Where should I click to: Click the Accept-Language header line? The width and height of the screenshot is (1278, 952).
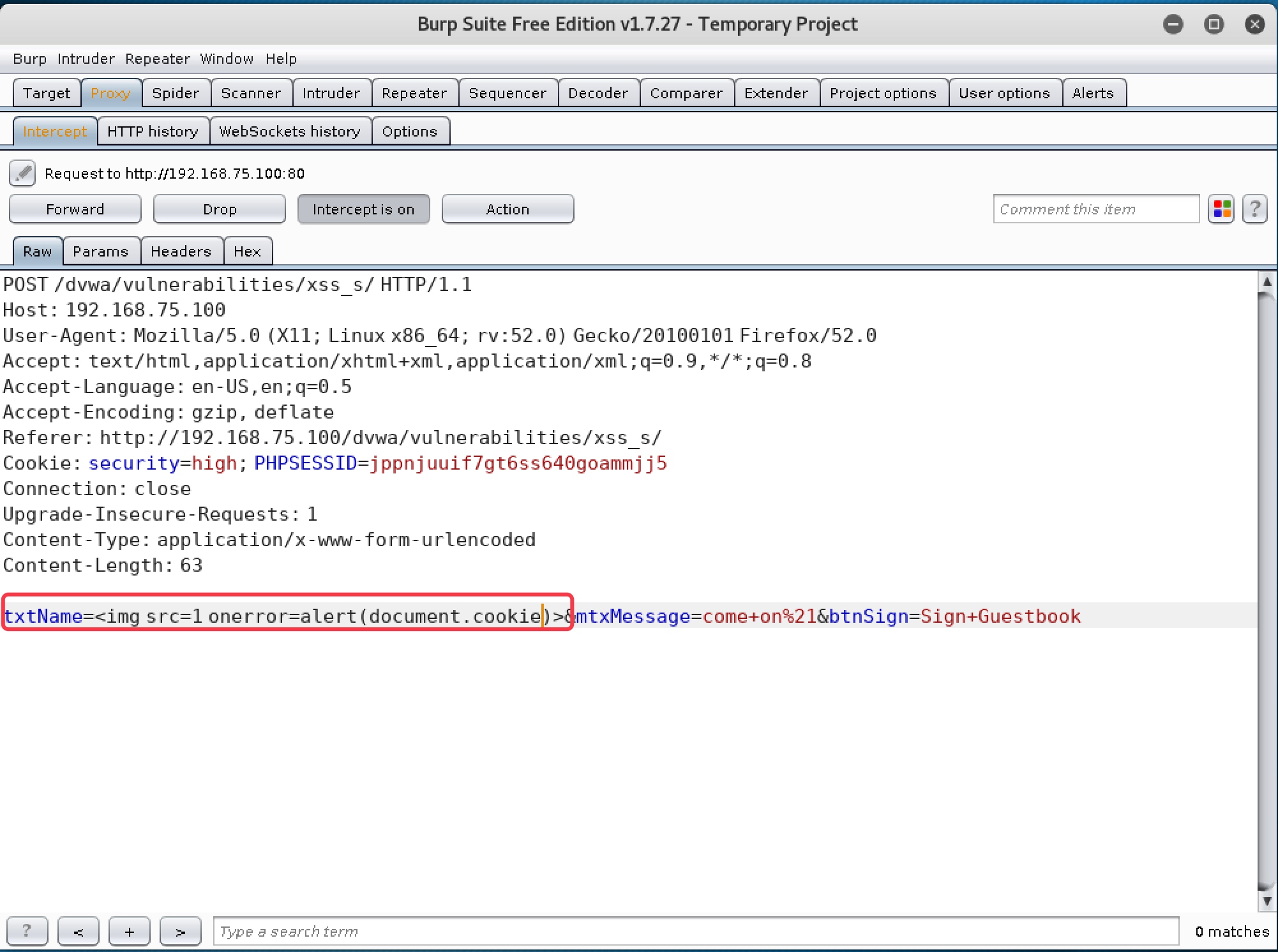click(177, 387)
